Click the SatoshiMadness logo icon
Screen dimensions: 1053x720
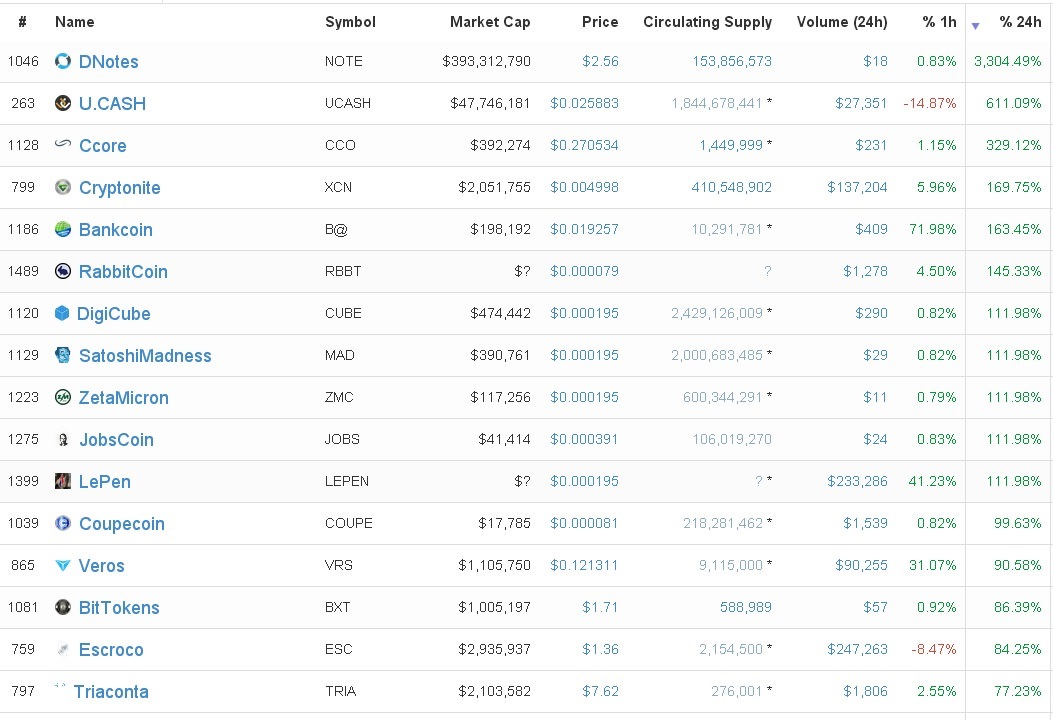click(62, 355)
